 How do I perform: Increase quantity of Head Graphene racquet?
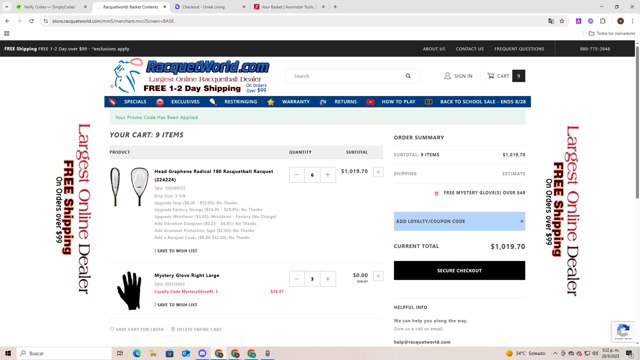coord(328,175)
